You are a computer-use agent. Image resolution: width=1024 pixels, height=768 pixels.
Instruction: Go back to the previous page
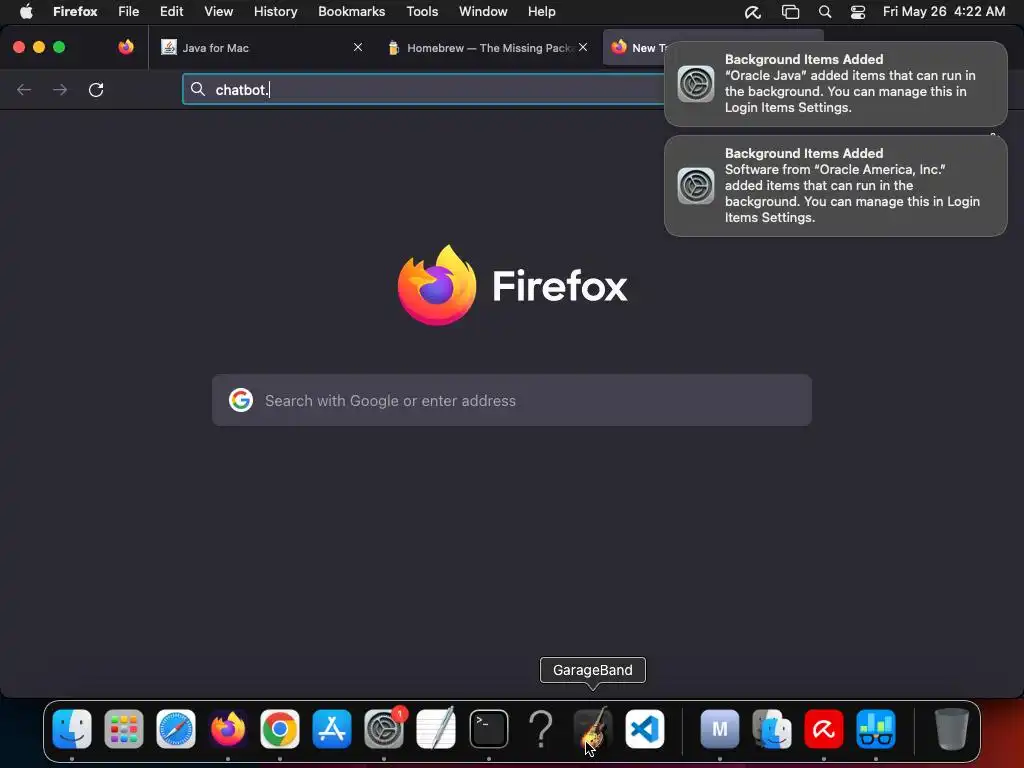click(x=24, y=89)
